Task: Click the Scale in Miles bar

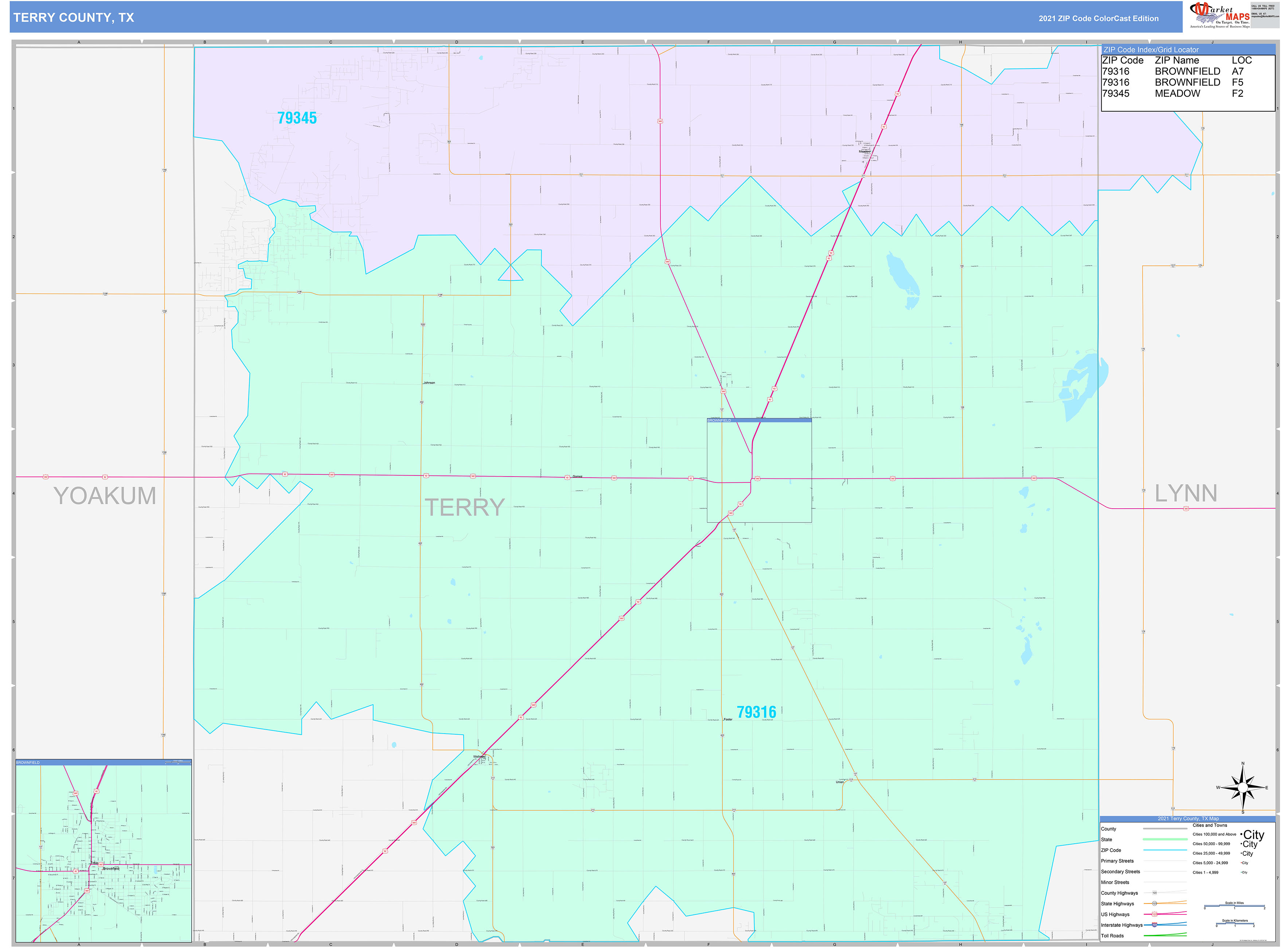Action: pos(1234,906)
